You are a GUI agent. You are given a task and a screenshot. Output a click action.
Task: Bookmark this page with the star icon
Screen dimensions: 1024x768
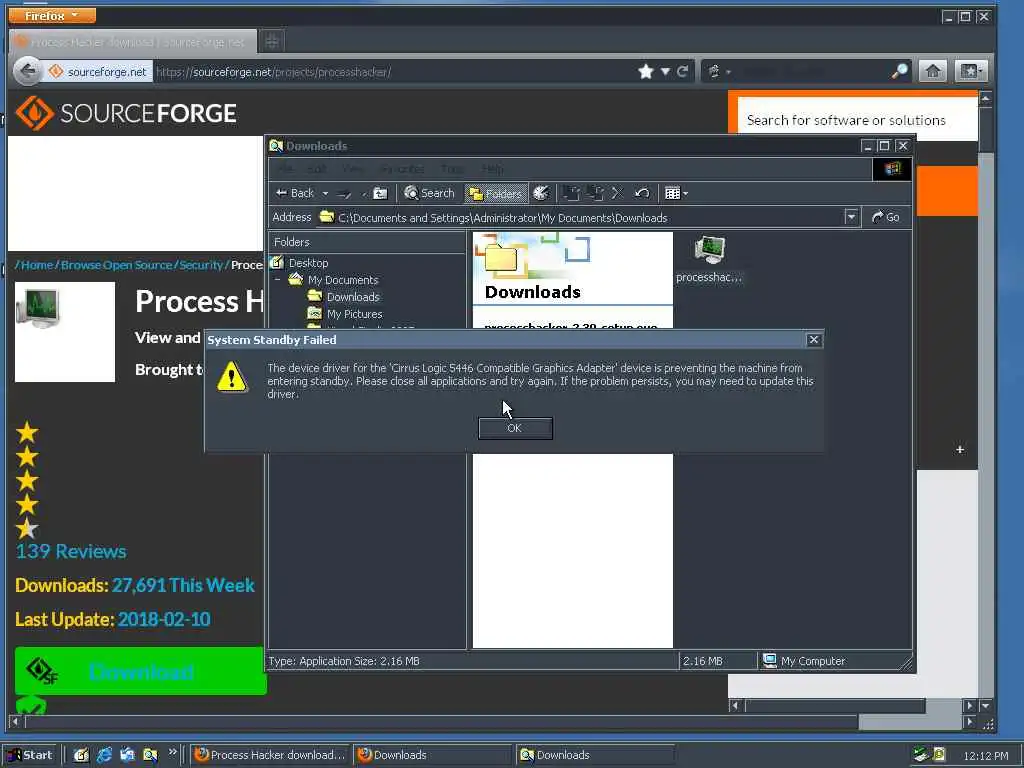point(646,71)
